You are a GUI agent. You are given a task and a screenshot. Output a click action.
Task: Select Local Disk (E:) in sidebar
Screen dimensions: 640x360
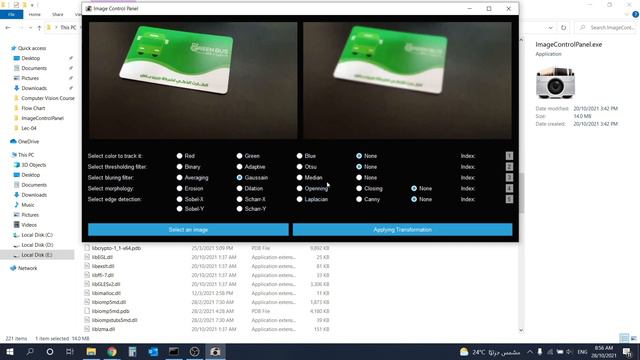point(37,255)
